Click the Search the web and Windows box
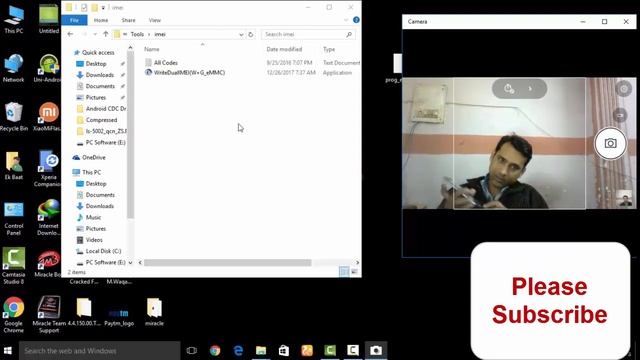 tap(100, 351)
